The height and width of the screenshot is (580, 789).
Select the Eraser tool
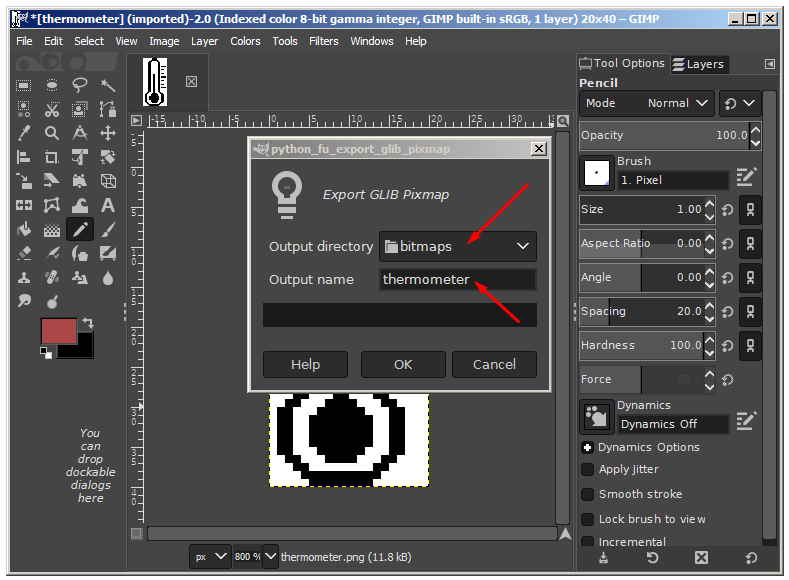click(24, 254)
